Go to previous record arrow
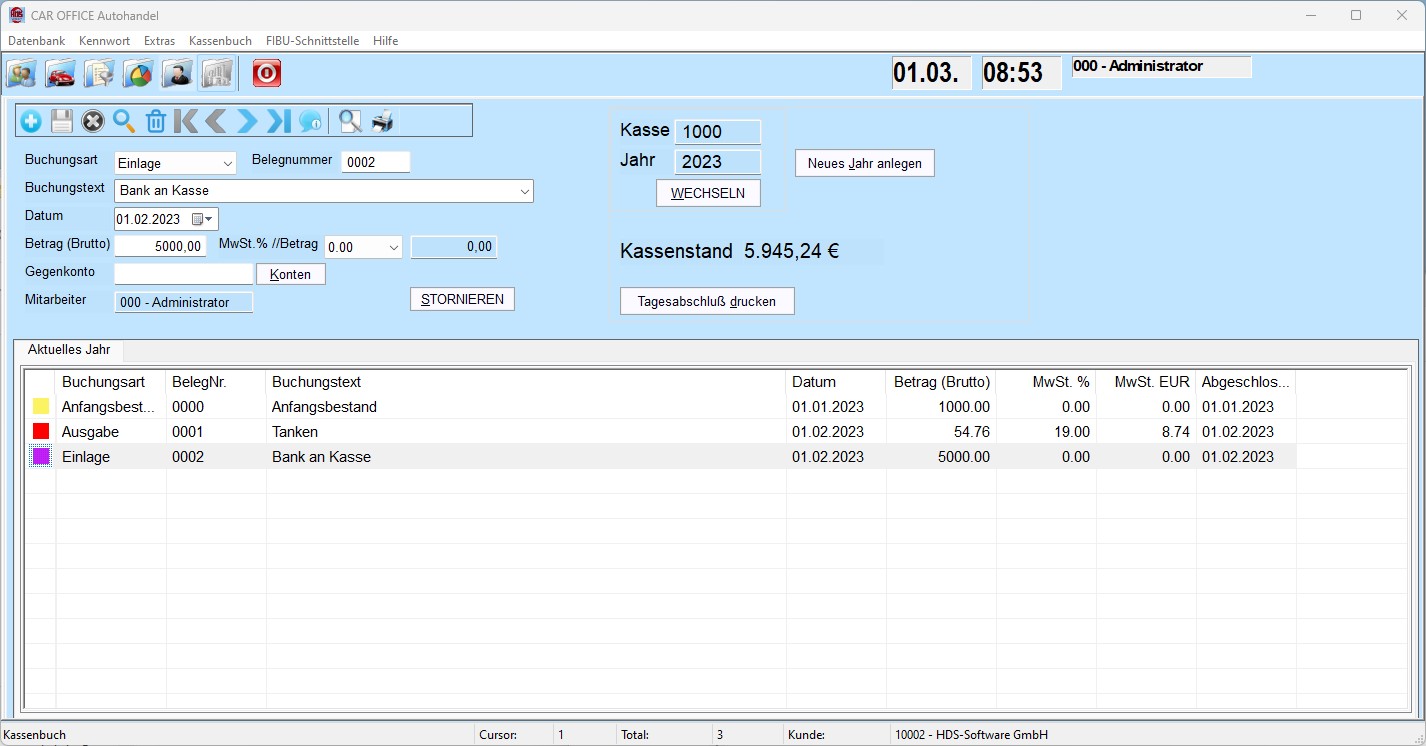The height and width of the screenshot is (746, 1426). pos(217,122)
